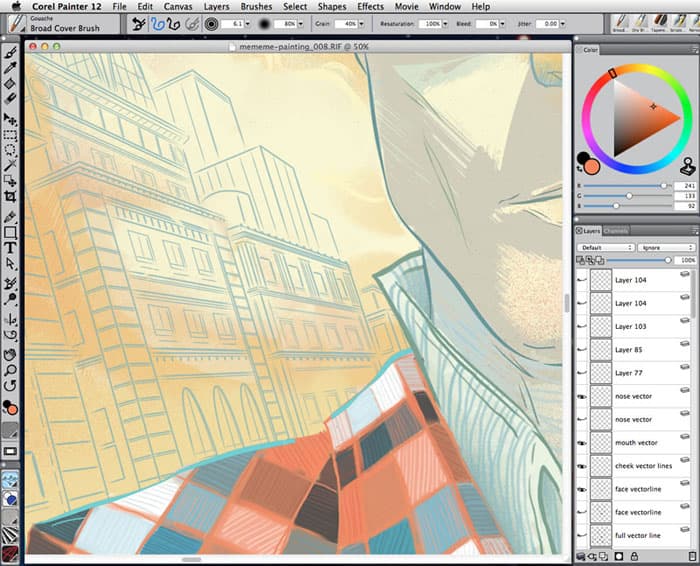Toggle visibility of Layer 77

(x=582, y=373)
